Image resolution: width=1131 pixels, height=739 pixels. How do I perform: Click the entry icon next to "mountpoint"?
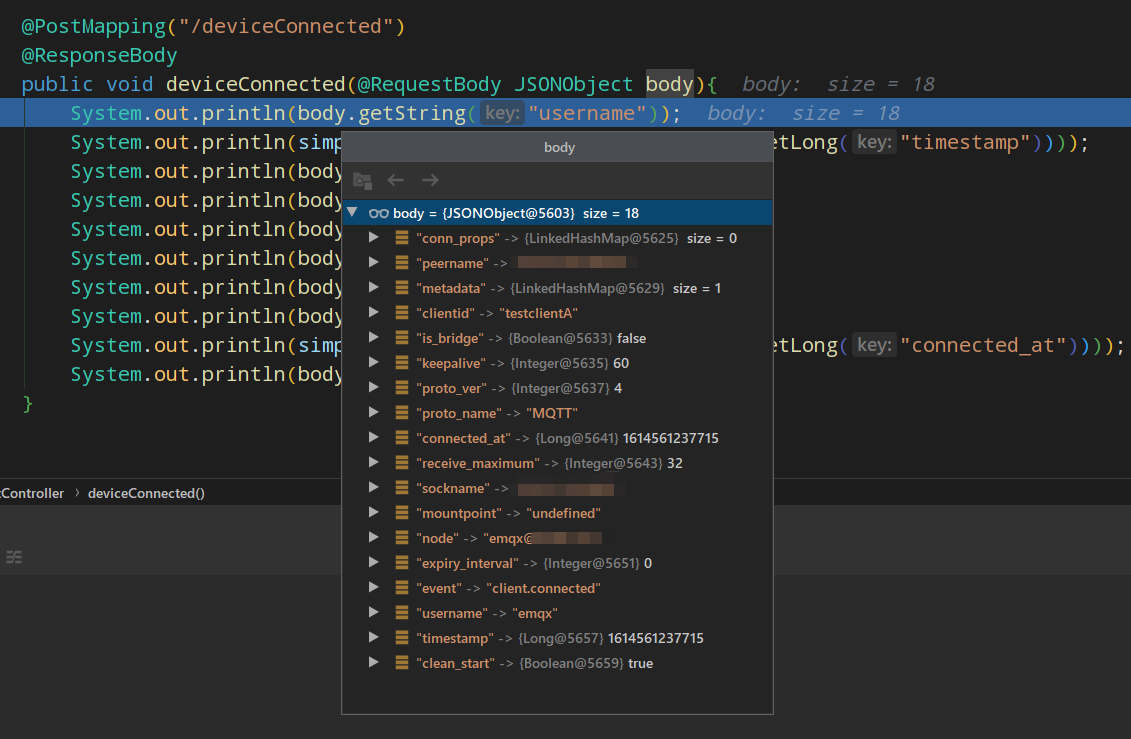pyautogui.click(x=402, y=513)
